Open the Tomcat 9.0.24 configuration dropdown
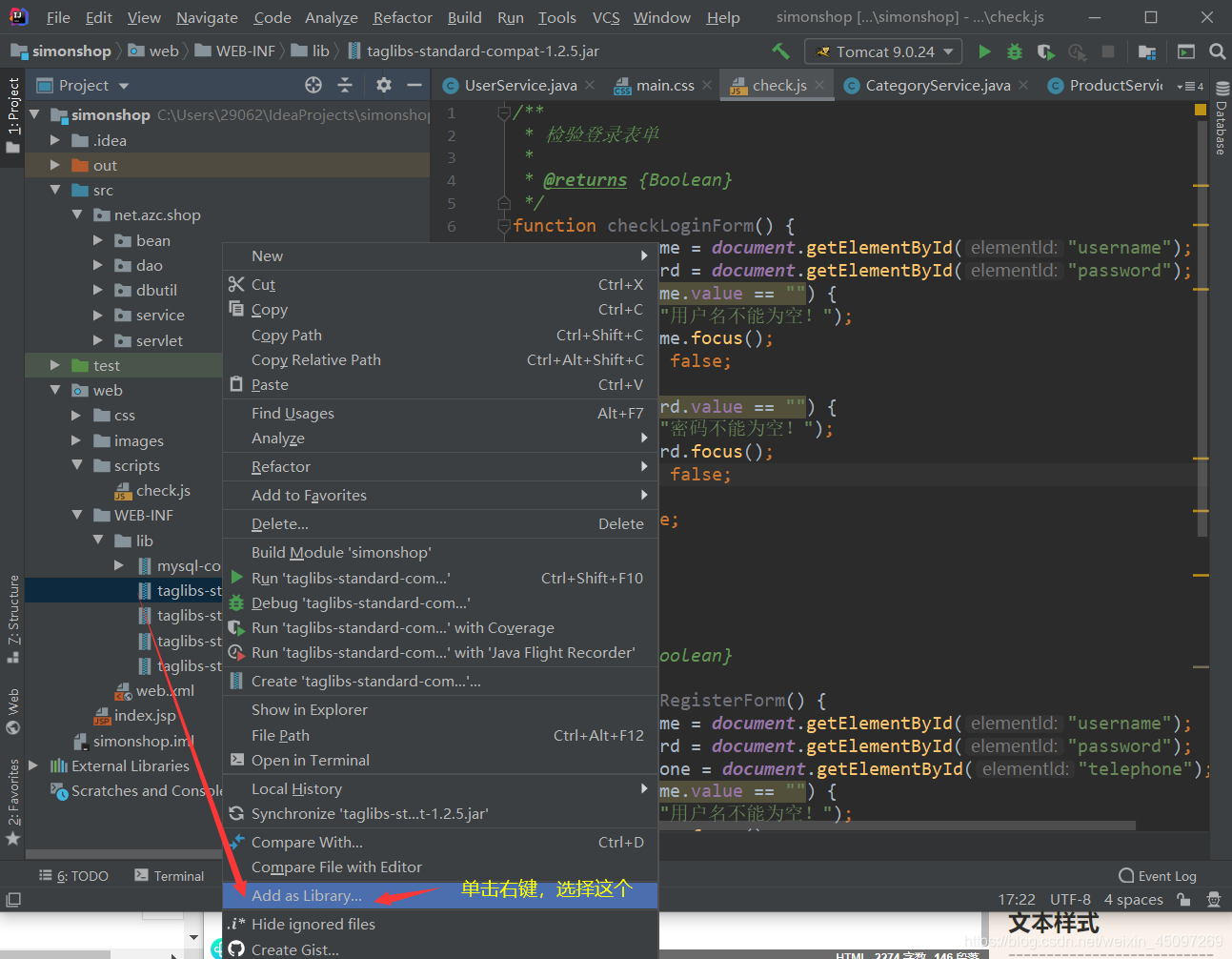 coord(883,51)
